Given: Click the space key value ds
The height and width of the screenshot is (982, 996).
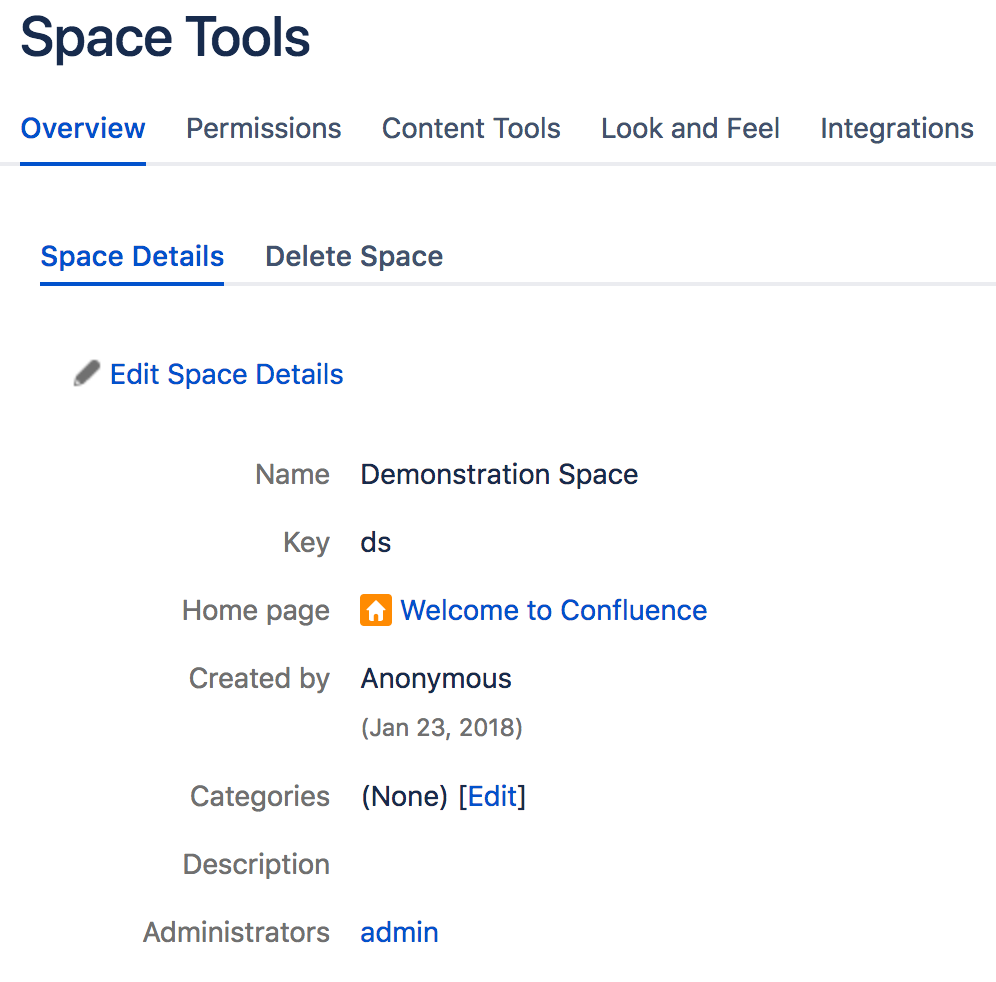Looking at the screenshot, I should (376, 542).
